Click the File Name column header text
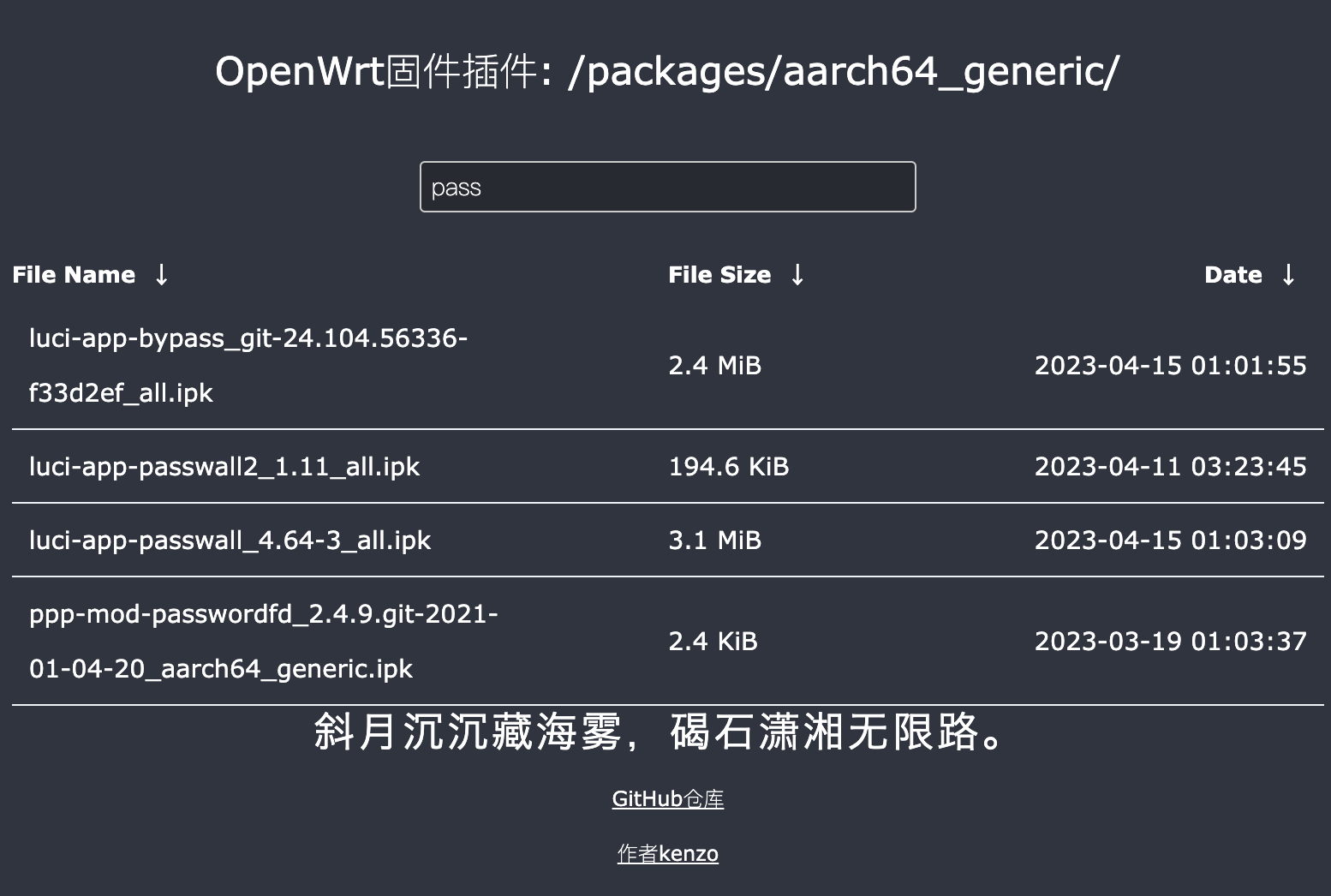This screenshot has height=896, width=1331. point(74,275)
